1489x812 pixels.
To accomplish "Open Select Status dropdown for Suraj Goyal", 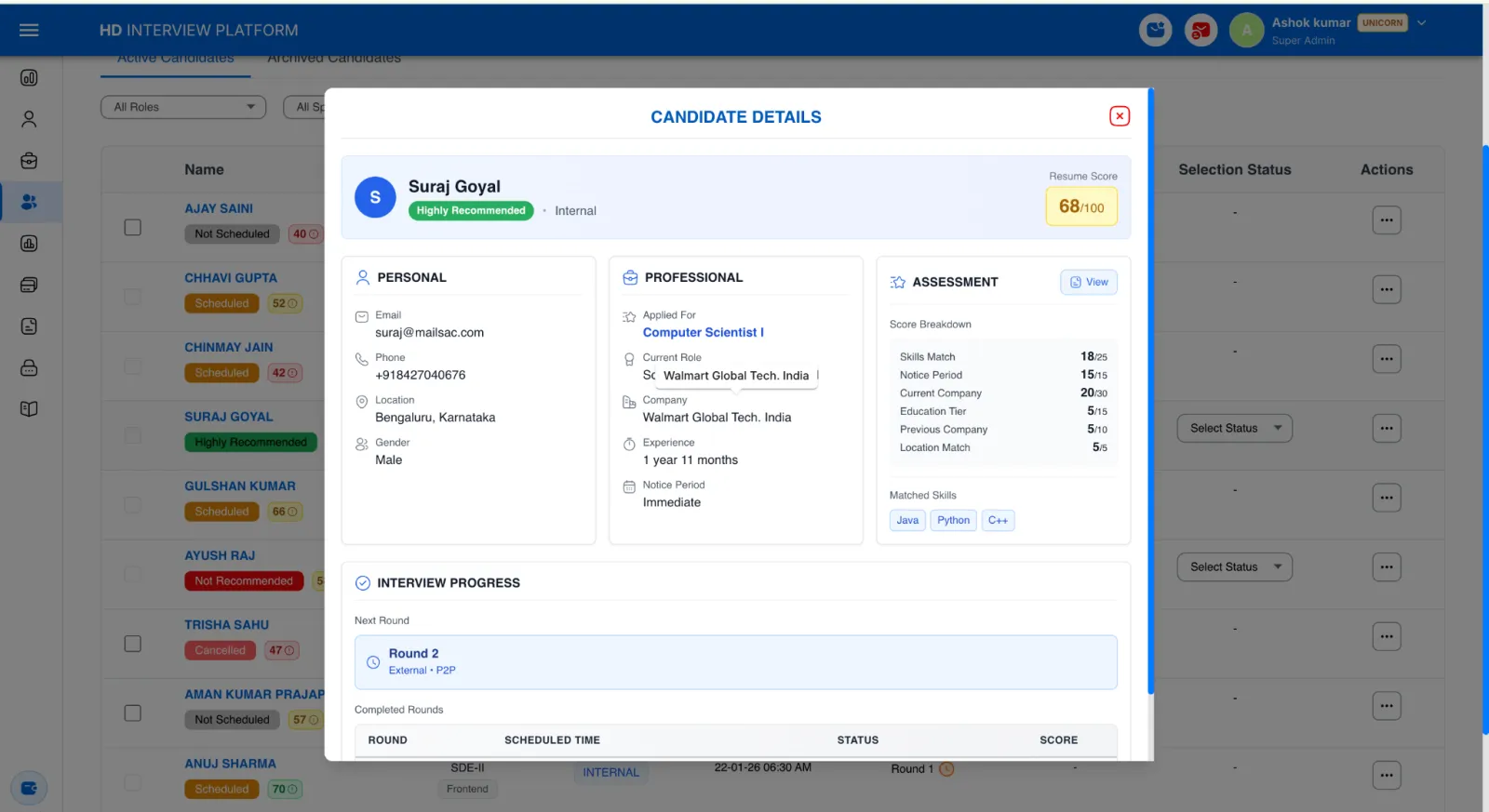I will click(1234, 429).
